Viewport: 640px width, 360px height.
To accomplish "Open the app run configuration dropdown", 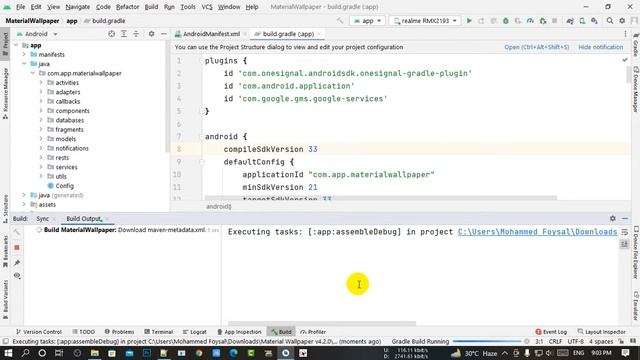I will coord(367,20).
